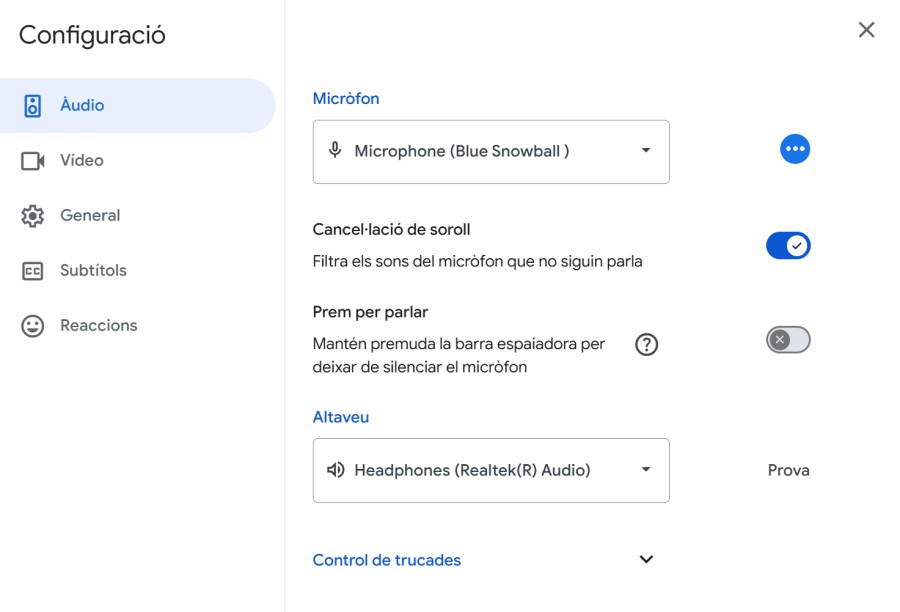The image size is (900, 612).
Task: Switch to the Vídeo tab label
Action: (82, 161)
